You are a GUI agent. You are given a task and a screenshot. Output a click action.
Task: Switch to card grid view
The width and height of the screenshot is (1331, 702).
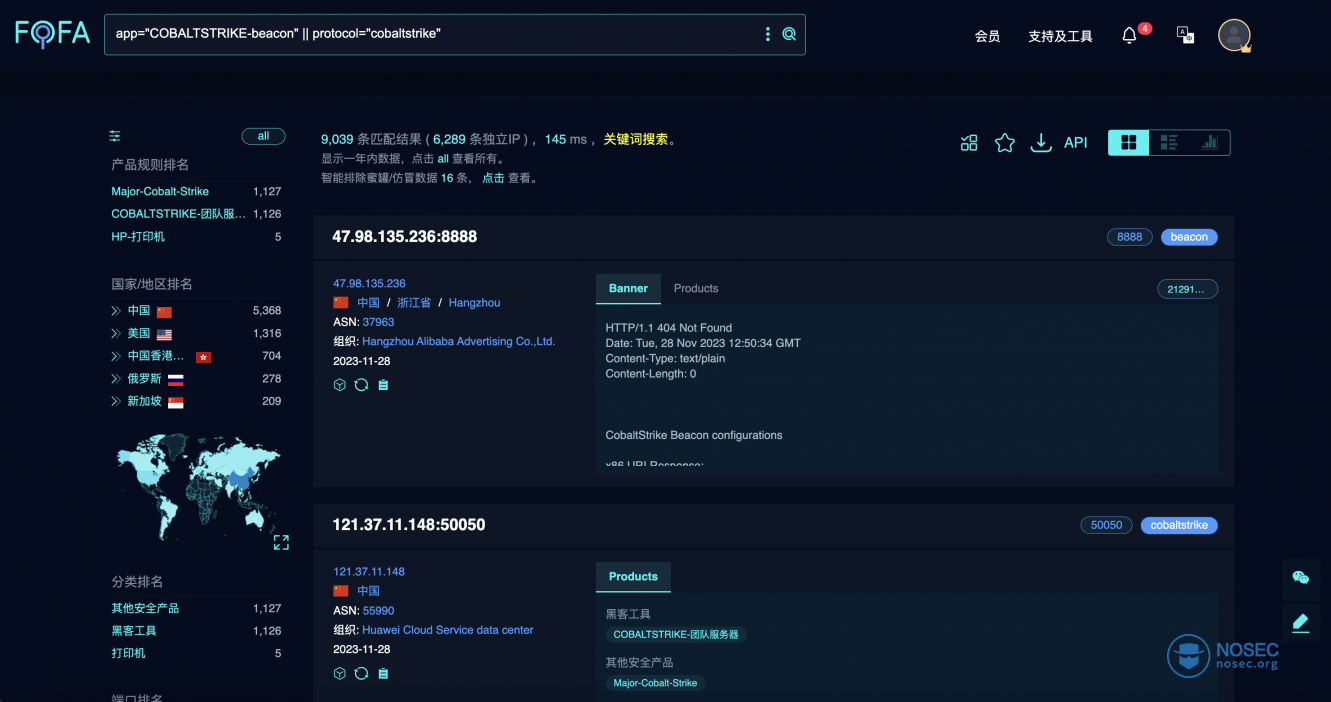[1129, 143]
